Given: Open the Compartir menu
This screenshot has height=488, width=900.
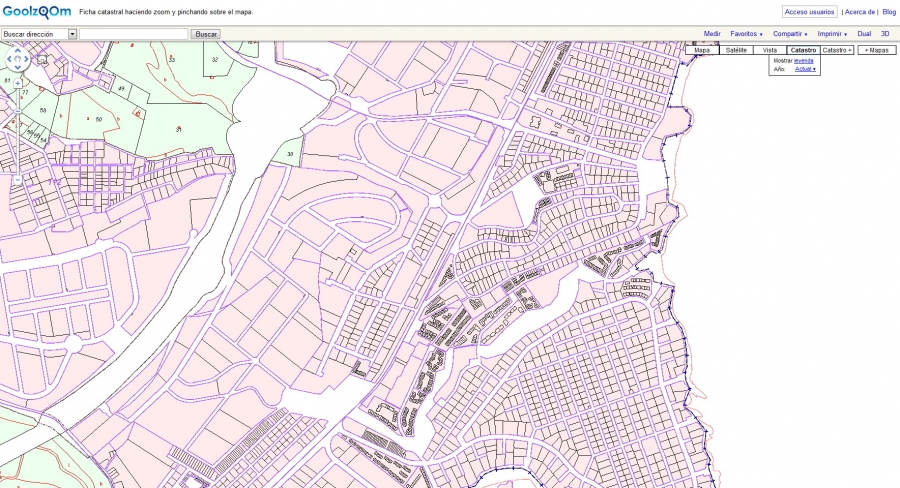Looking at the screenshot, I should pyautogui.click(x=790, y=34).
